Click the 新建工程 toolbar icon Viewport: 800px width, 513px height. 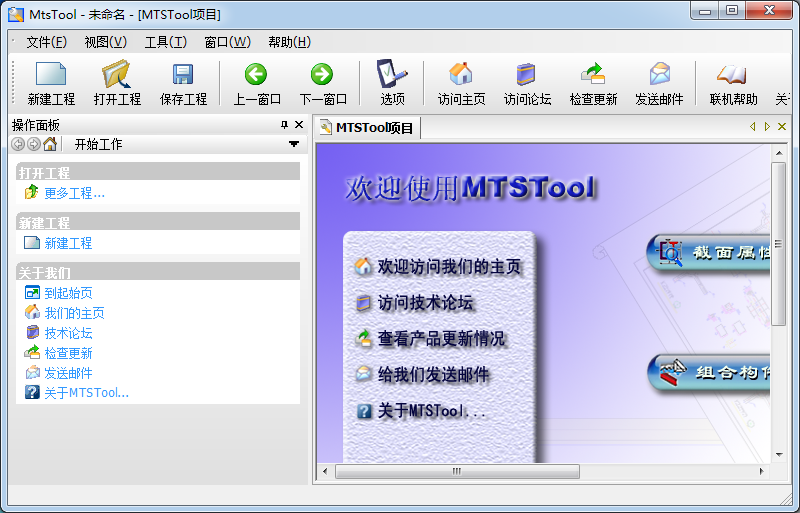click(x=51, y=75)
